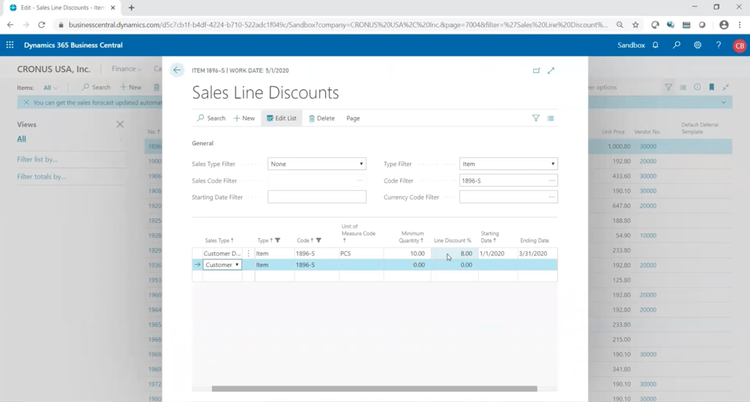Image resolution: width=750 pixels, height=402 pixels.
Task: Click Search in the dialog toolbar
Action: pos(211,118)
